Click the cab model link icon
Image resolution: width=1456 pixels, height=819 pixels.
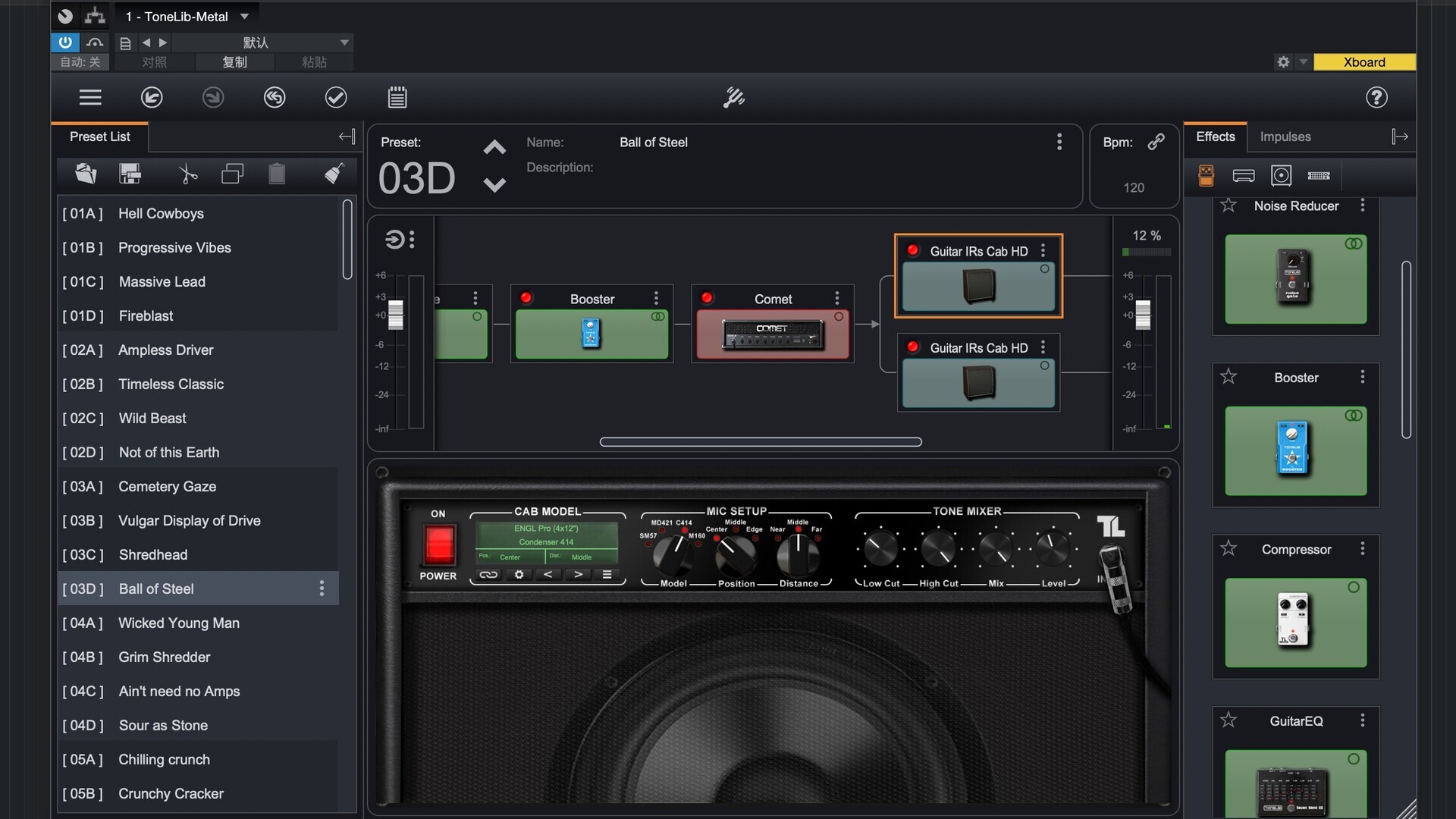pyautogui.click(x=488, y=574)
